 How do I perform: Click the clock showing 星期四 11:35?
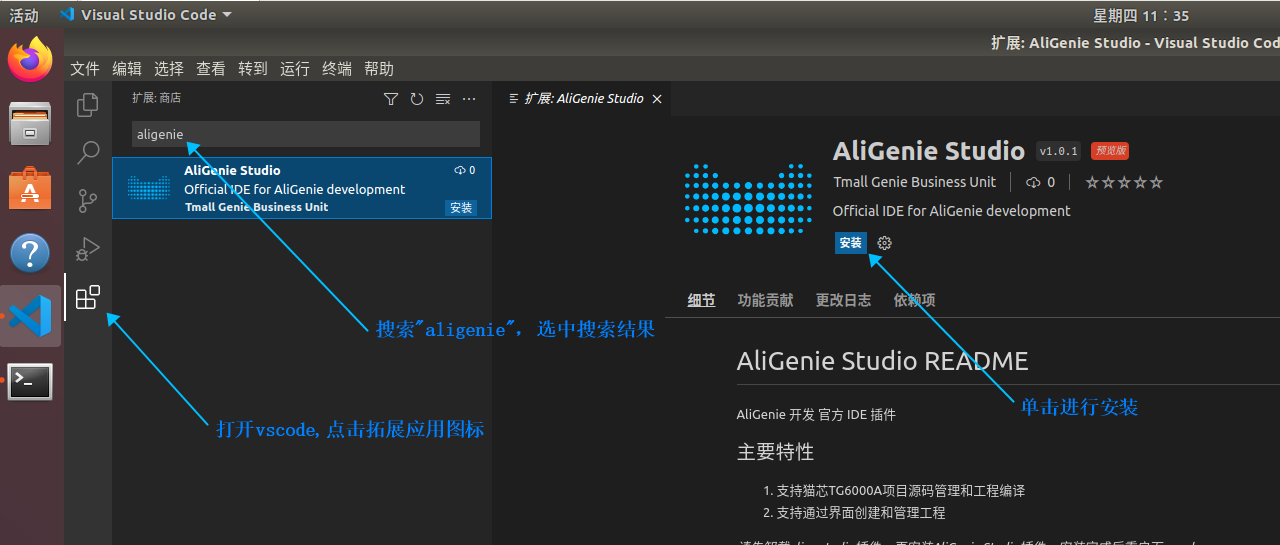coord(1141,15)
